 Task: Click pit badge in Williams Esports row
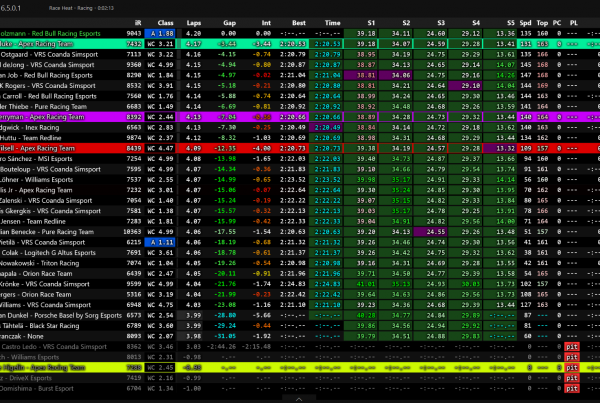[572, 357]
